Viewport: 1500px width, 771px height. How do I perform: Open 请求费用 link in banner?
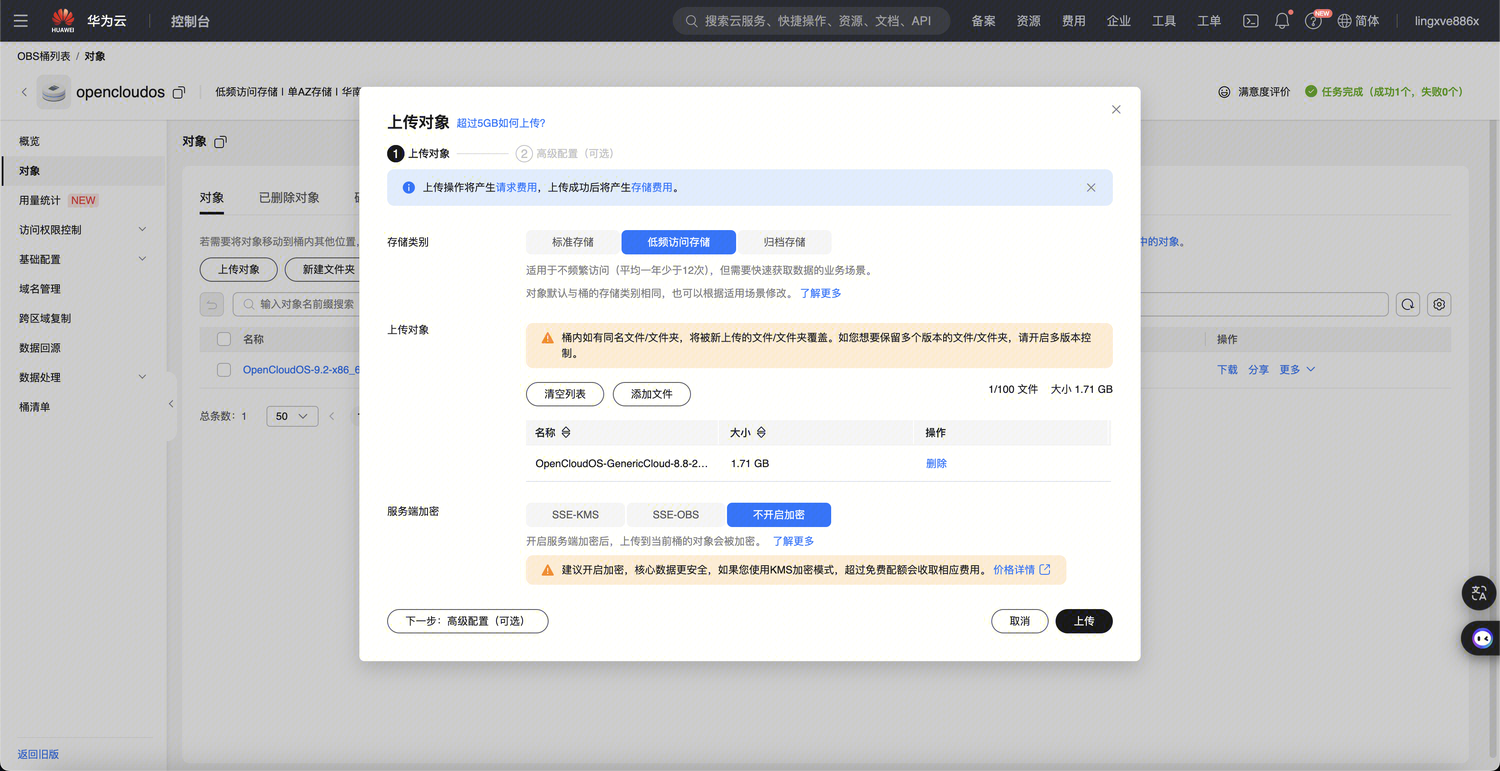517,187
